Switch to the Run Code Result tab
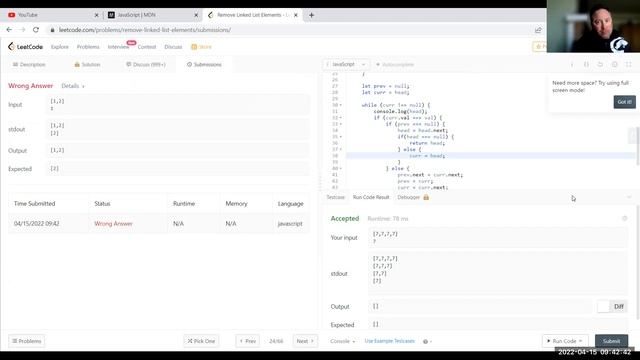This screenshot has height=360, width=640. [x=371, y=197]
